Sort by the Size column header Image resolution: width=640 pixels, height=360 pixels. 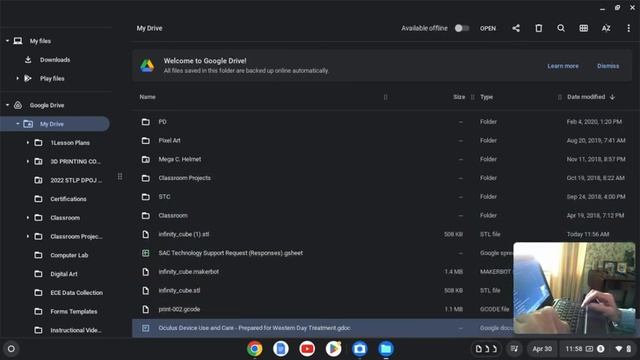(459, 97)
